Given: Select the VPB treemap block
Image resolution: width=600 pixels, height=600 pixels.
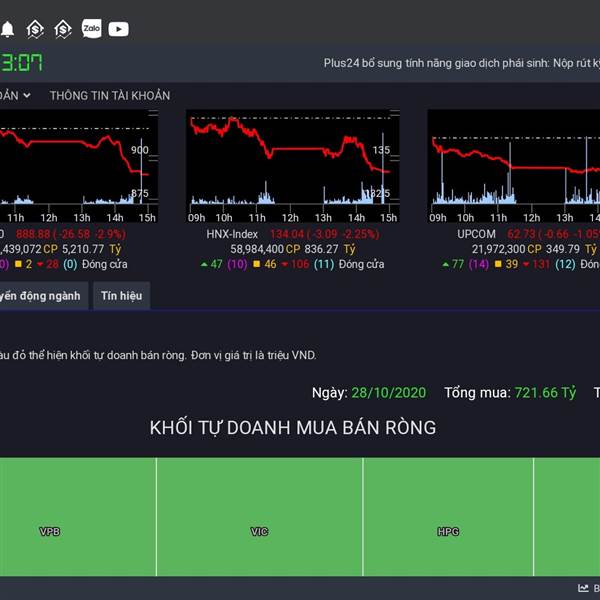Looking at the screenshot, I should 78,517.
